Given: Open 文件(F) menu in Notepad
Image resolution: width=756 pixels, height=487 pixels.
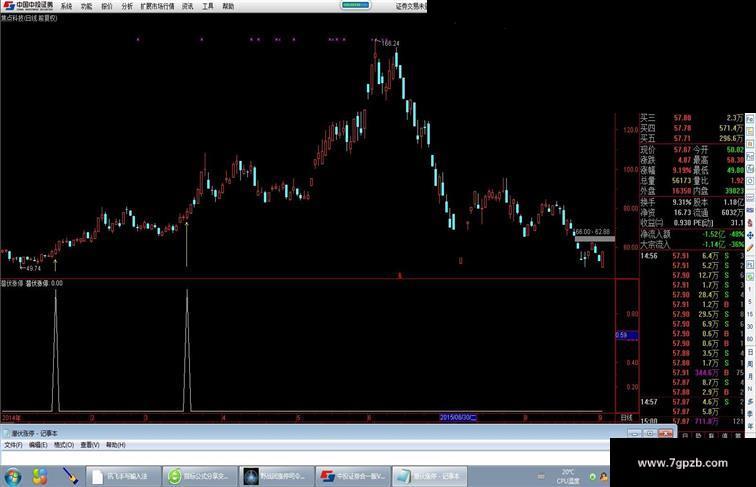Looking at the screenshot, I should point(13,445).
